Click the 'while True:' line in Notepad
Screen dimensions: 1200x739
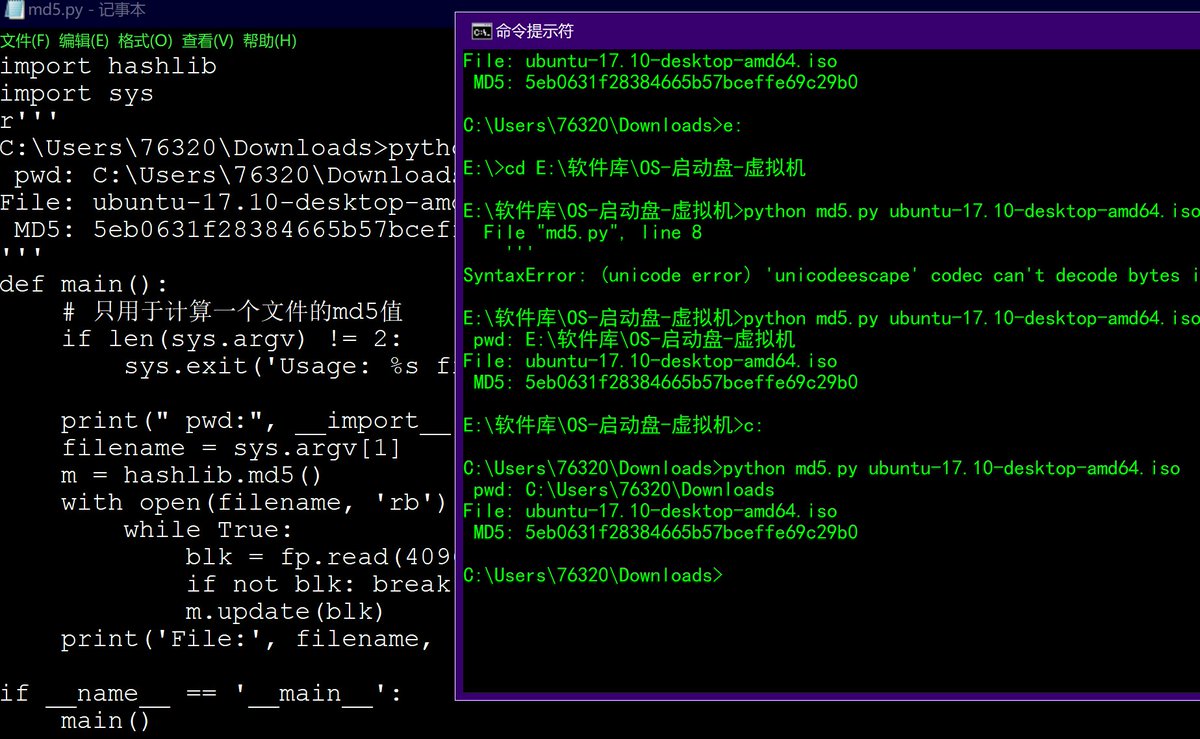point(208,529)
